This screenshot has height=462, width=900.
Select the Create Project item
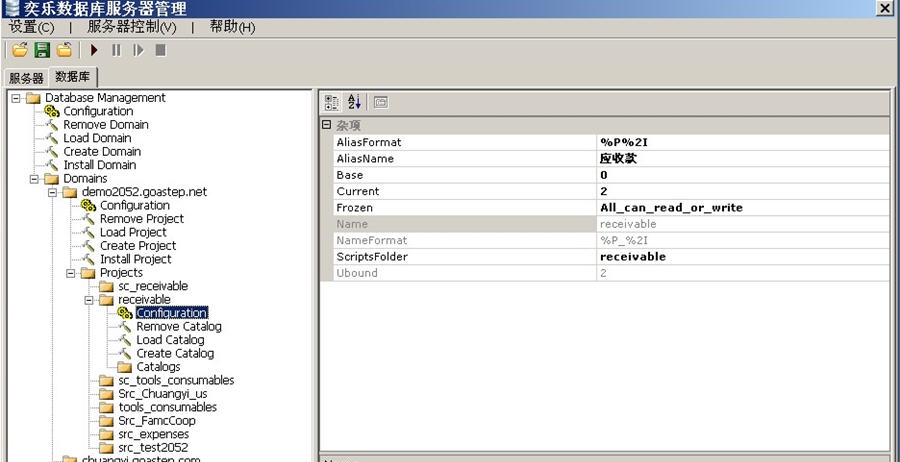[138, 246]
